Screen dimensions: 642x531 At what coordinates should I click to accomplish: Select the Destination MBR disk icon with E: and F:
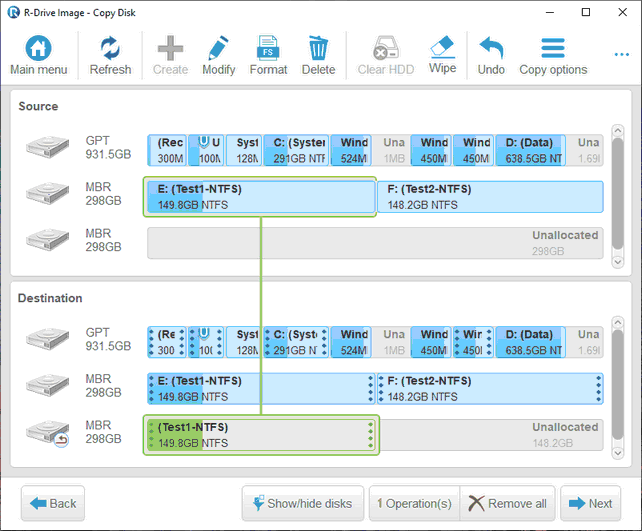(47, 385)
